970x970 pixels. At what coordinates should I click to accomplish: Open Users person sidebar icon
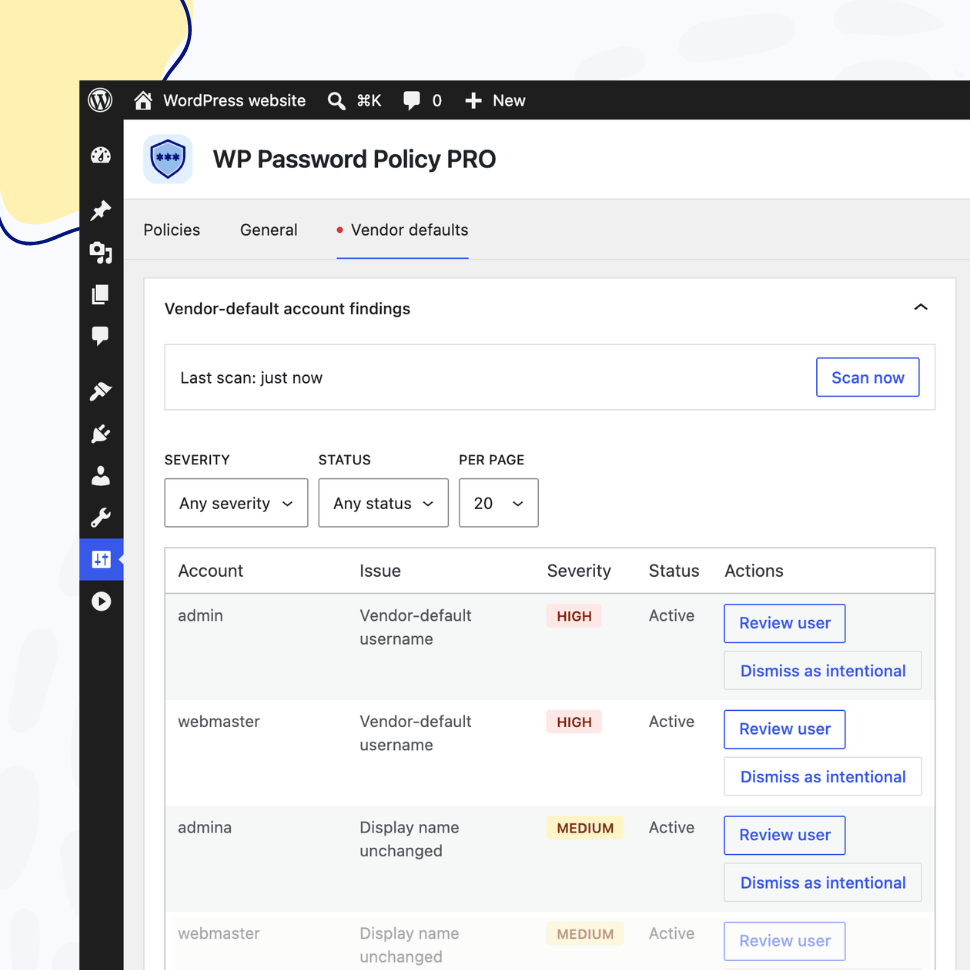101,476
